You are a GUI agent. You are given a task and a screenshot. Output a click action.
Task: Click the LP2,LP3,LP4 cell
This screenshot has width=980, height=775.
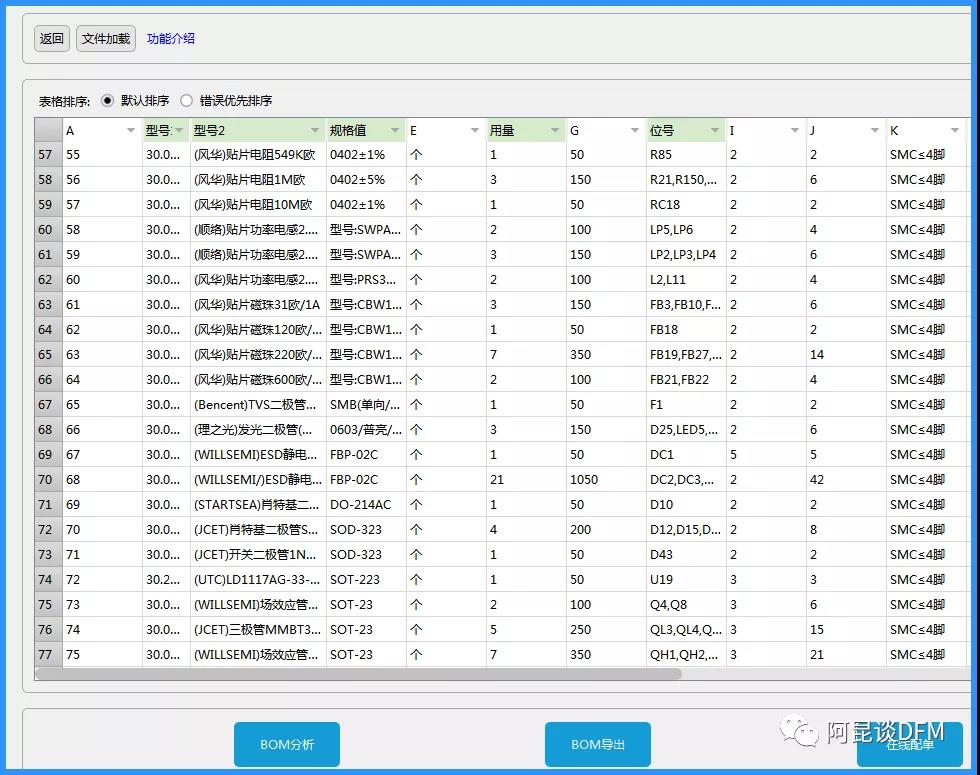pos(686,254)
